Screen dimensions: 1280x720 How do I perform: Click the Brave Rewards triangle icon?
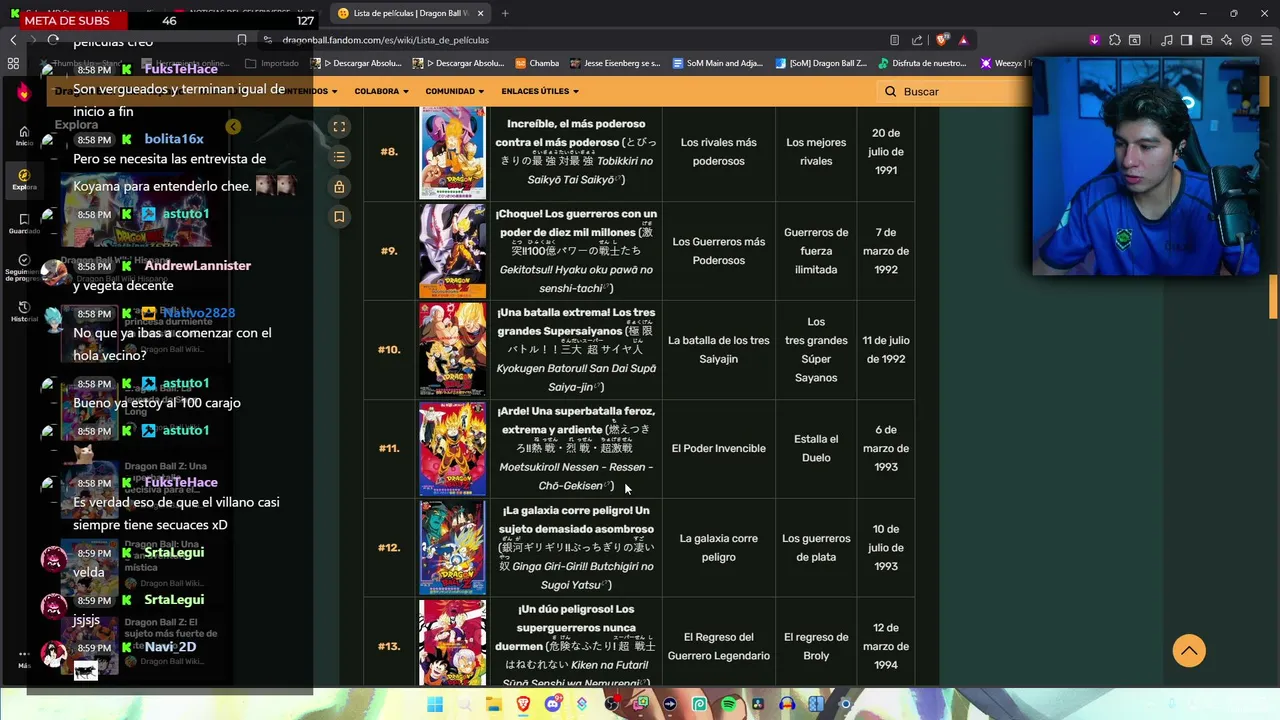pyautogui.click(x=963, y=40)
